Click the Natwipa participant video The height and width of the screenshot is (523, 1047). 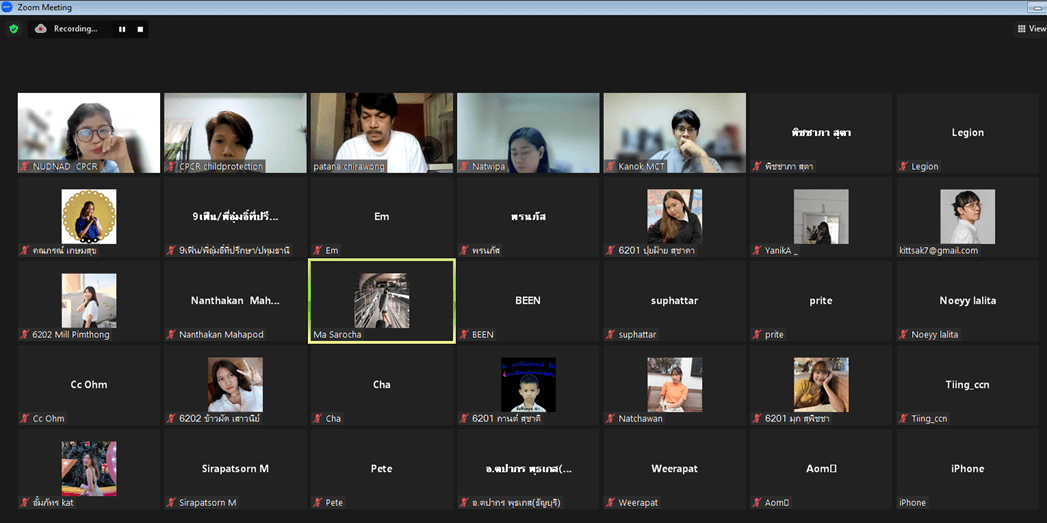coord(528,132)
